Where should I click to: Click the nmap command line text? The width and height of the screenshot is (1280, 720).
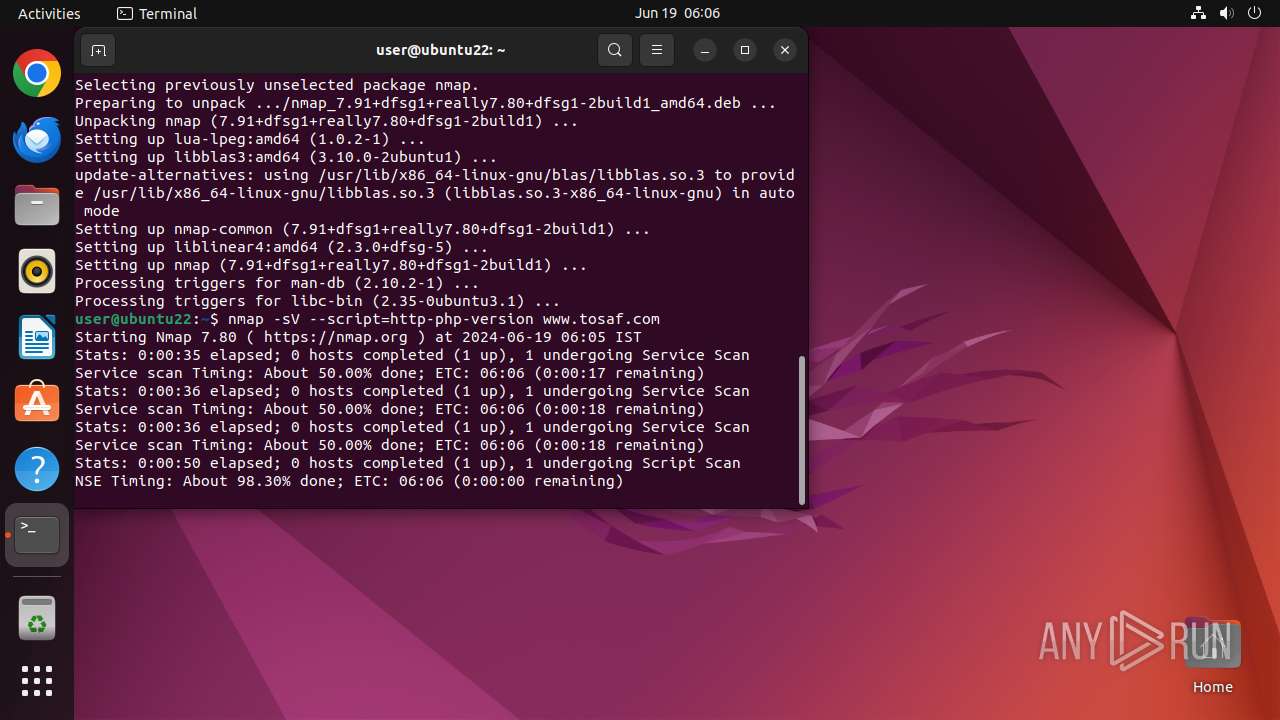point(444,319)
